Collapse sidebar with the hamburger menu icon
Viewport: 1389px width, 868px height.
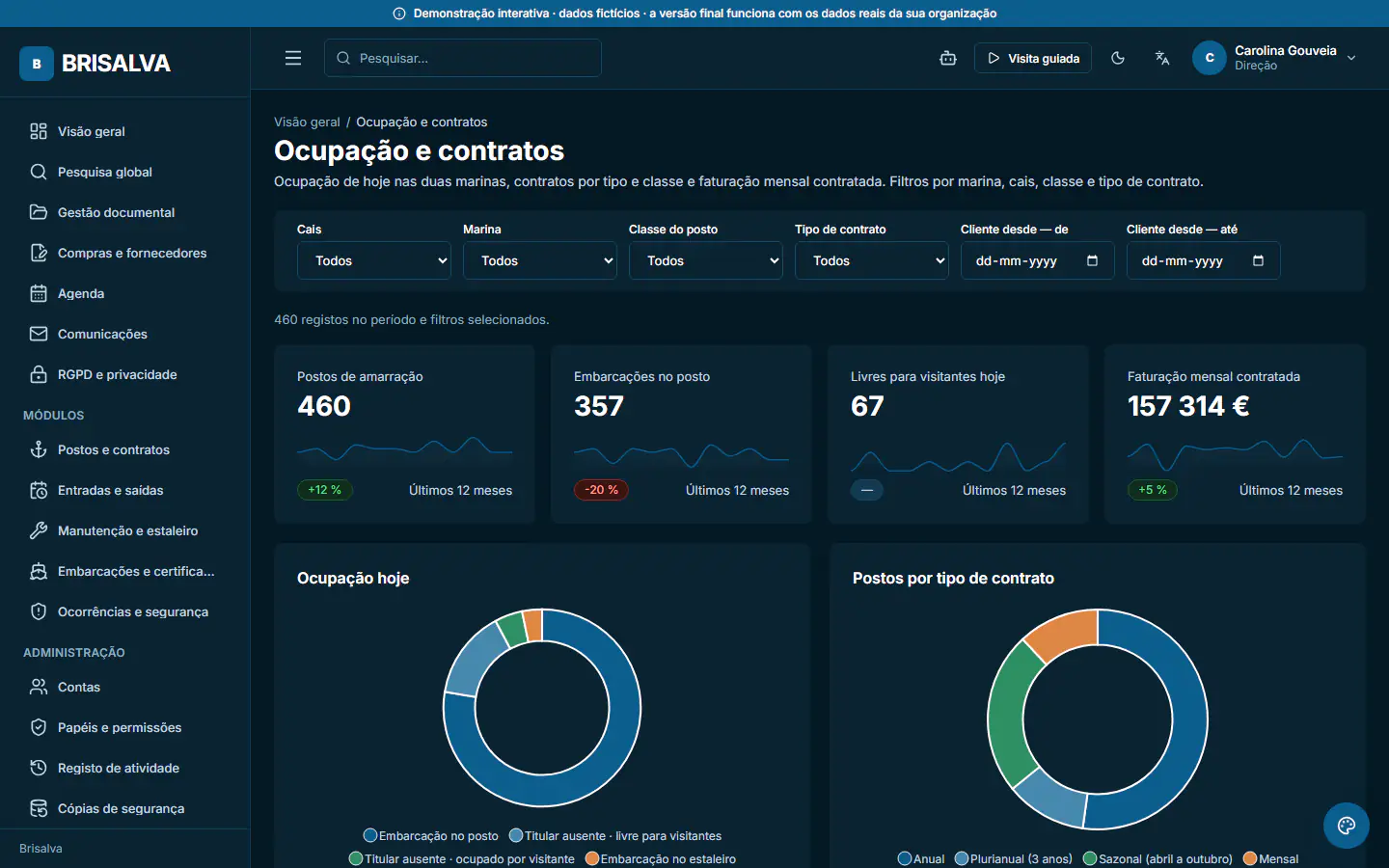point(293,58)
